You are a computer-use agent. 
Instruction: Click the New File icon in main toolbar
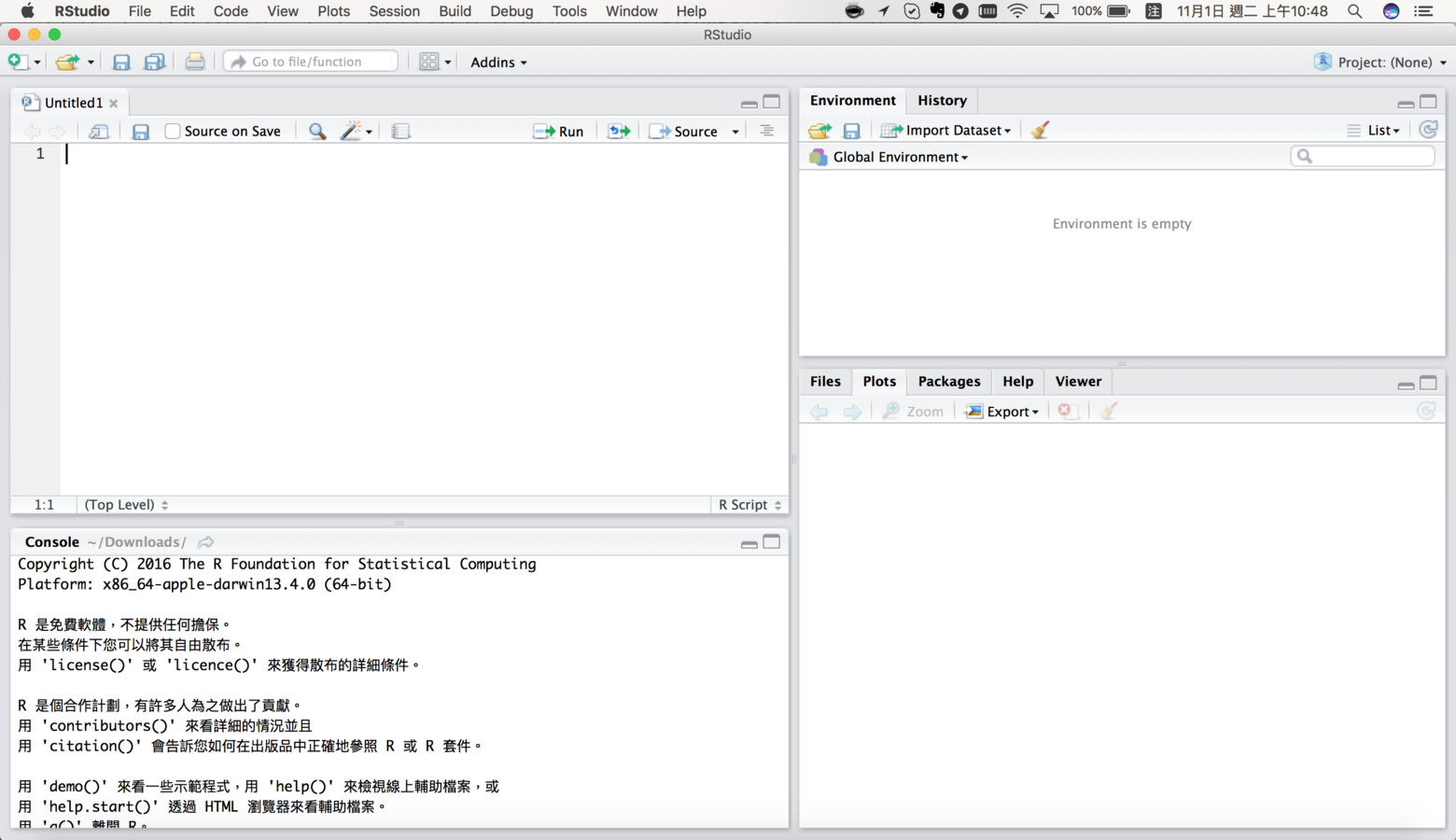pyautogui.click(x=17, y=62)
